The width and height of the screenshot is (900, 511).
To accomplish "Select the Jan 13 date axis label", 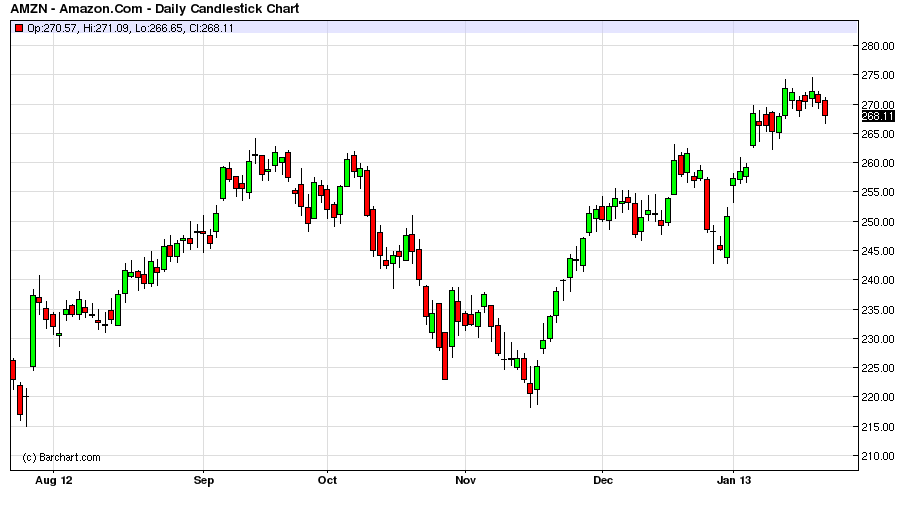I will [x=733, y=480].
